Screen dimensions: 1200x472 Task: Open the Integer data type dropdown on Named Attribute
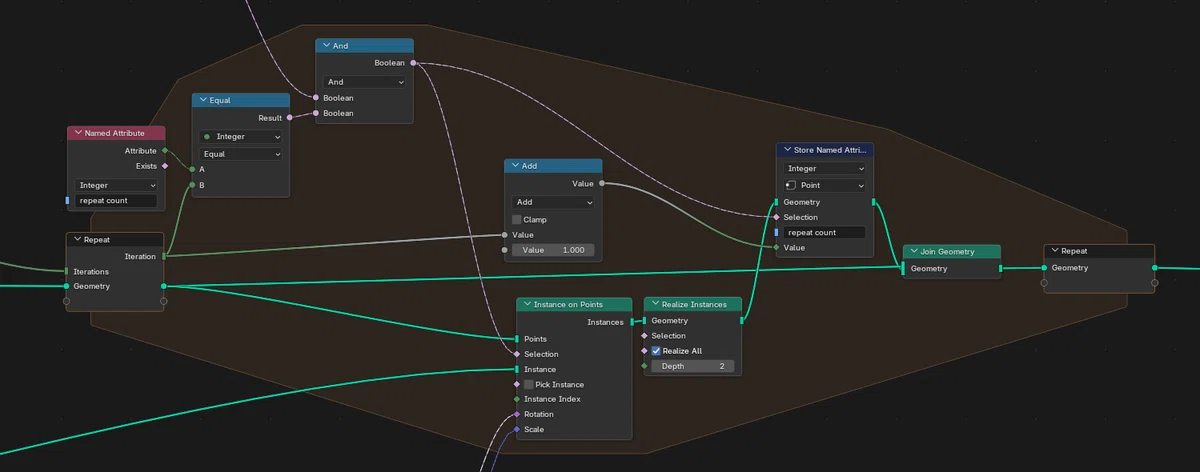[x=117, y=185]
